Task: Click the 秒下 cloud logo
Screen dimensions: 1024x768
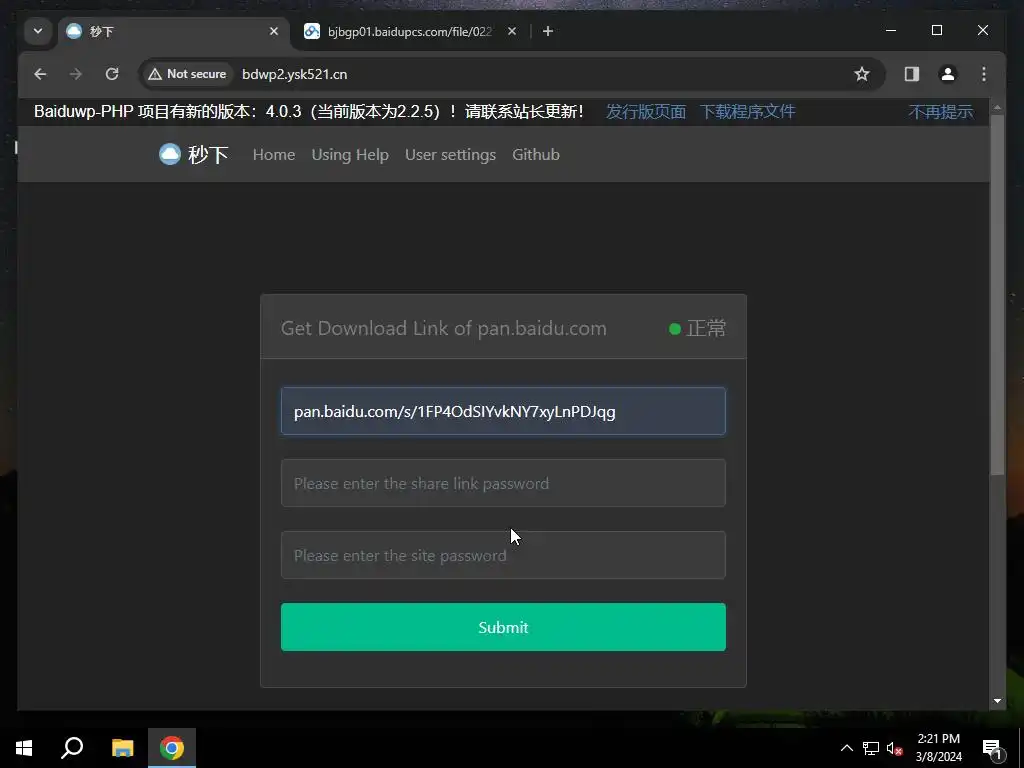Action: 193,155
